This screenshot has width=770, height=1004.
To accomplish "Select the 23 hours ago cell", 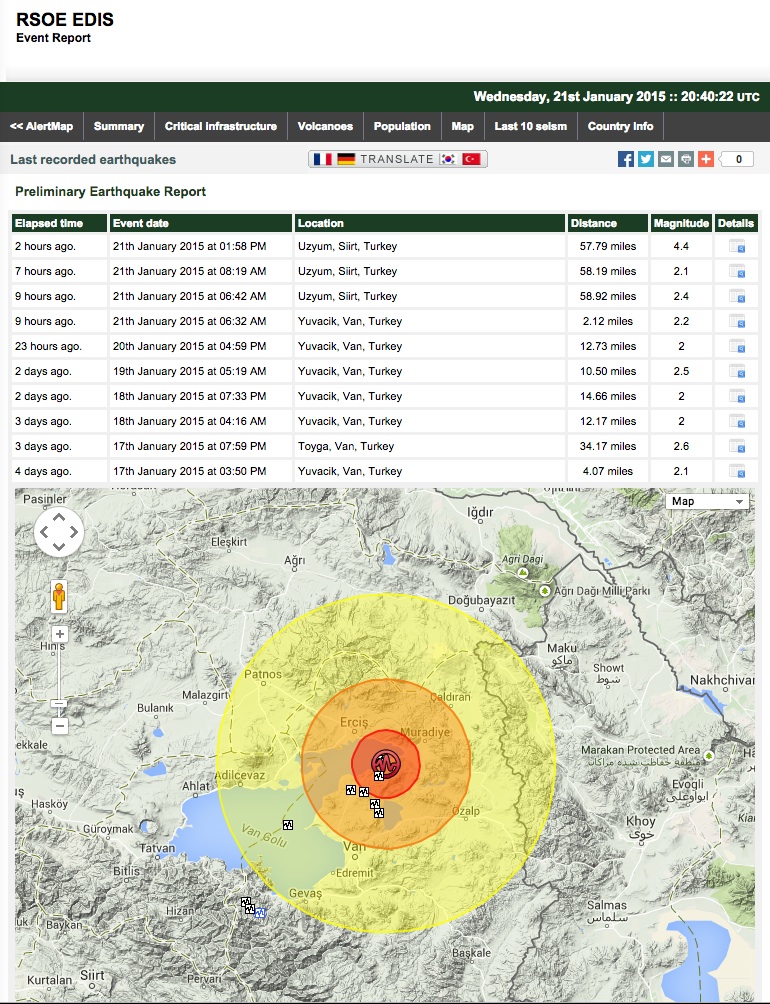I will 59,346.
